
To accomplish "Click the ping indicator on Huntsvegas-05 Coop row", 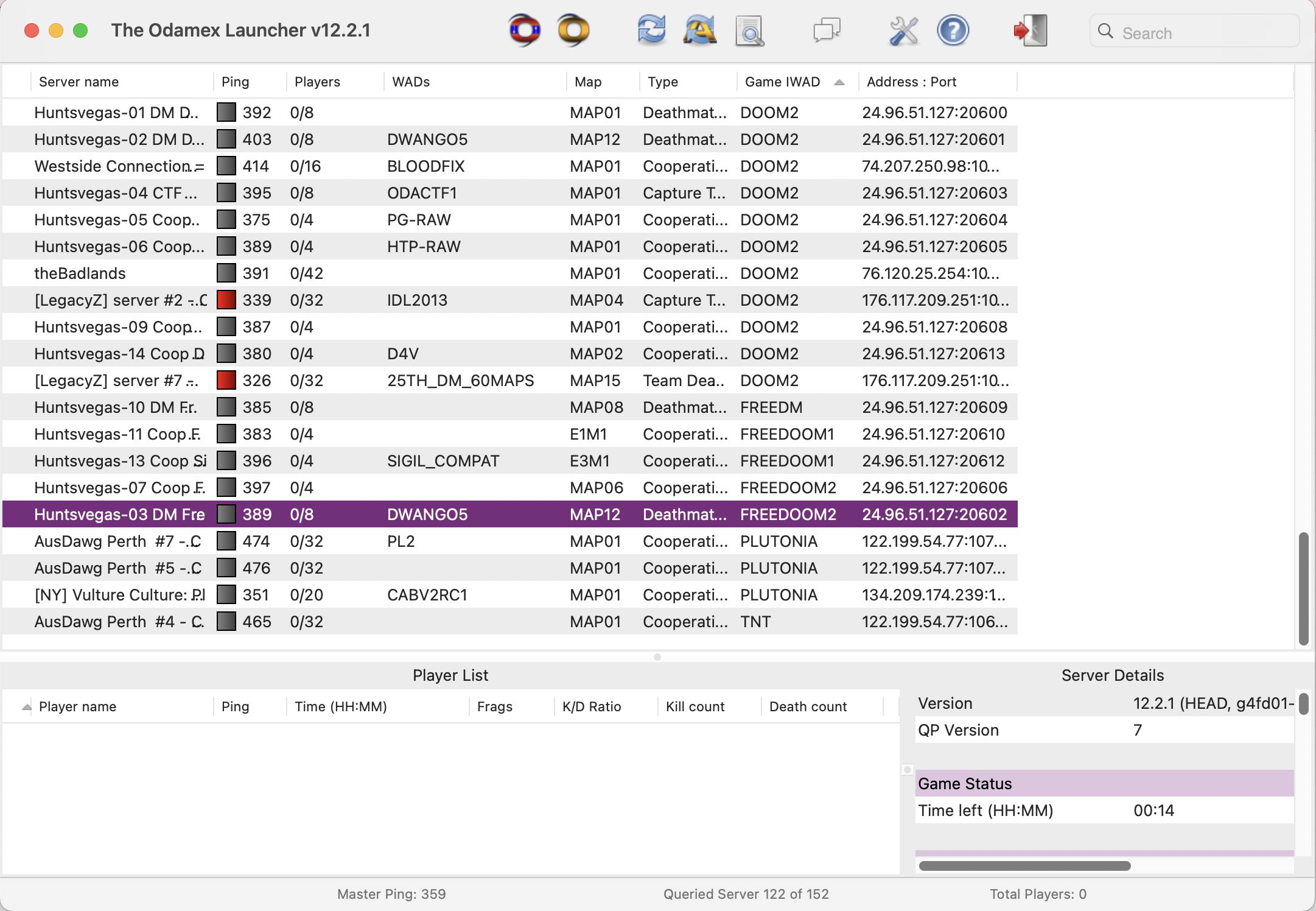I will (x=226, y=220).
